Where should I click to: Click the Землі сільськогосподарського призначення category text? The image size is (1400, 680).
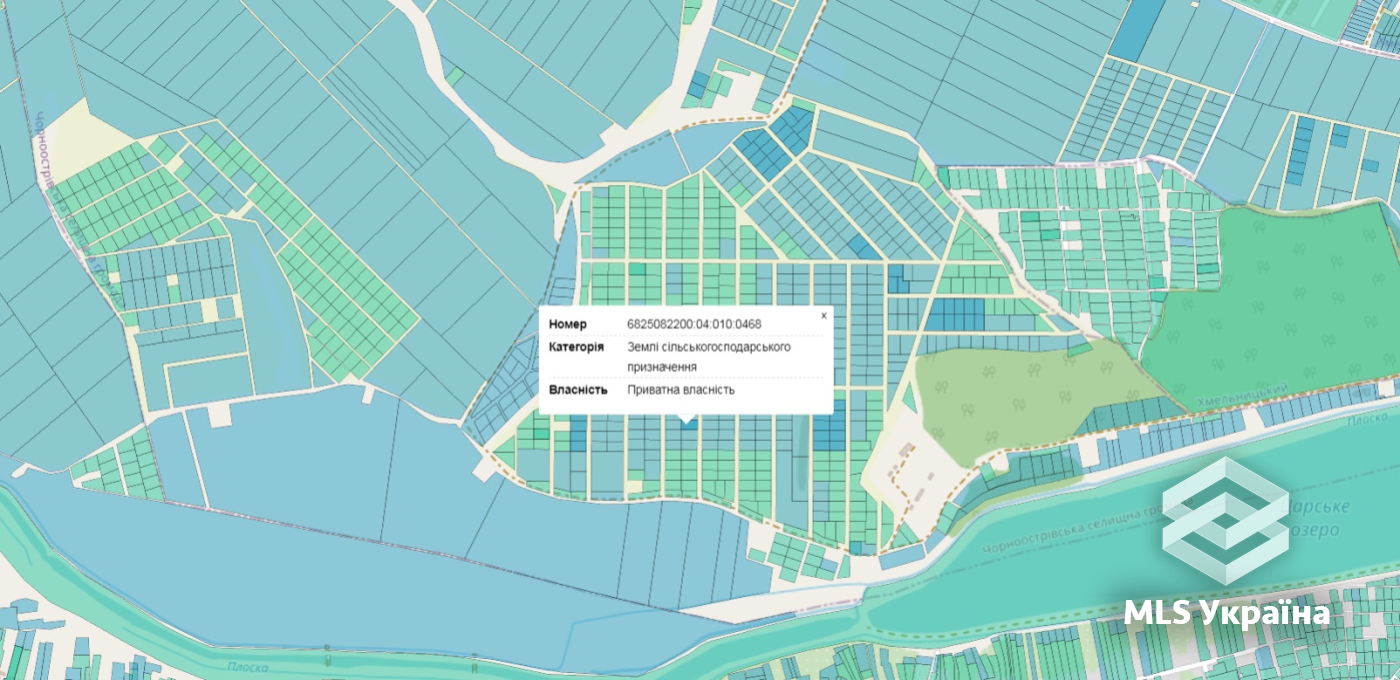[709, 357]
